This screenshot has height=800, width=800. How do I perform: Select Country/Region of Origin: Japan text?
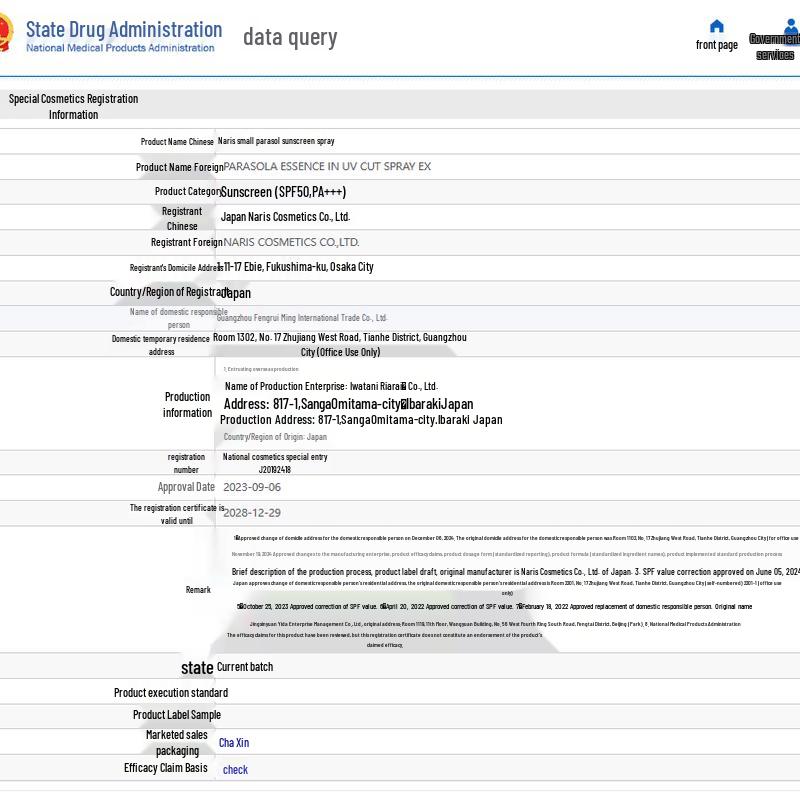point(275,437)
